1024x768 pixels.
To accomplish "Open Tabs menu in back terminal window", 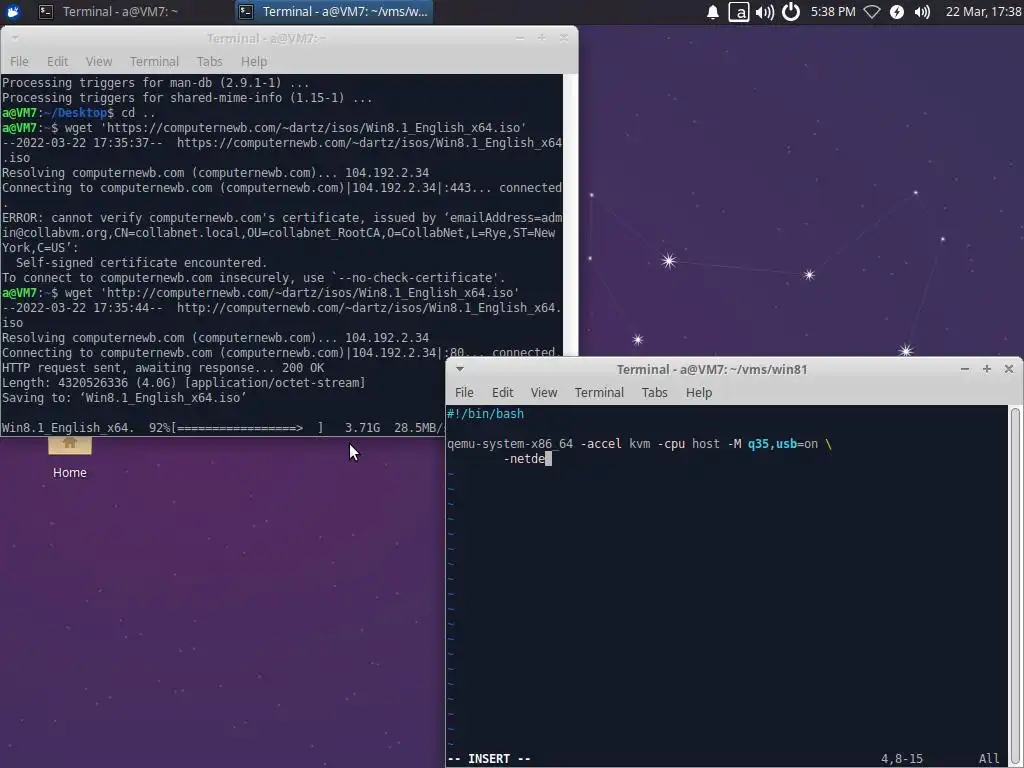I will tap(210, 61).
